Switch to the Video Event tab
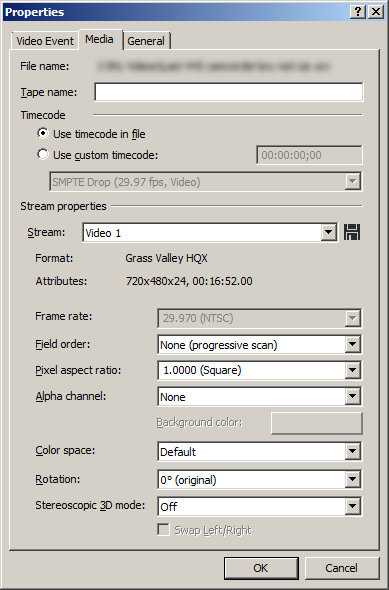The width and height of the screenshot is (389, 590). [x=45, y=41]
